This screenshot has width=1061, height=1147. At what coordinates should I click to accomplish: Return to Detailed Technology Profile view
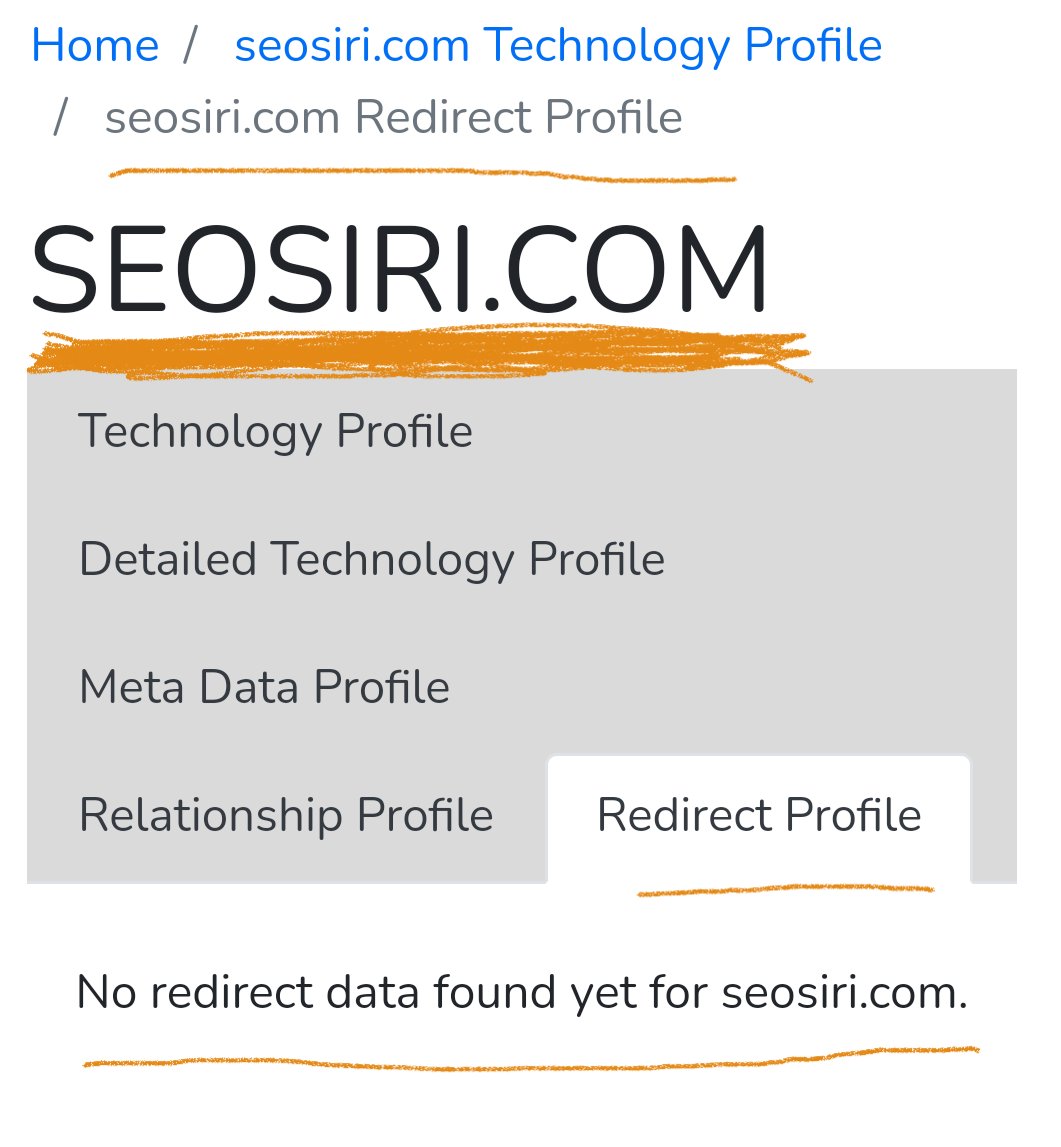[372, 558]
